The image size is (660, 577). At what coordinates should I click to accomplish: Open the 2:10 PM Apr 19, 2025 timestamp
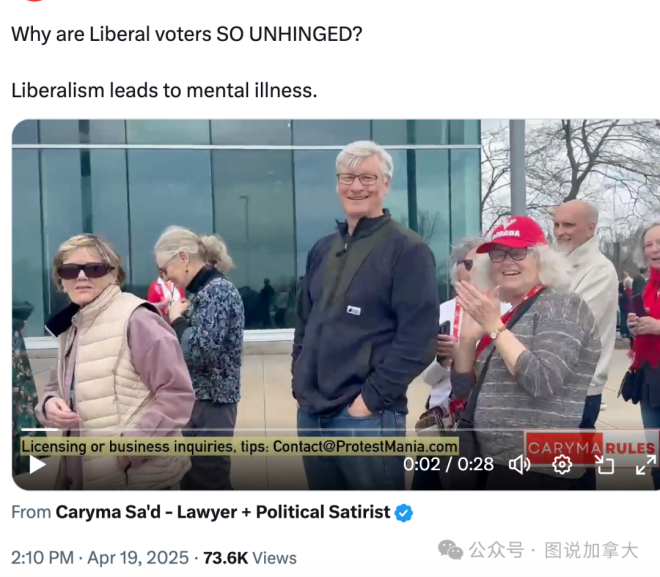[x=100, y=558]
